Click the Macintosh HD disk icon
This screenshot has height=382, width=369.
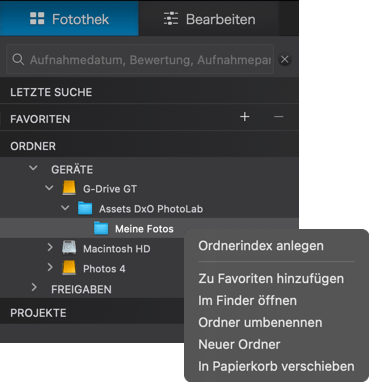coord(69,248)
